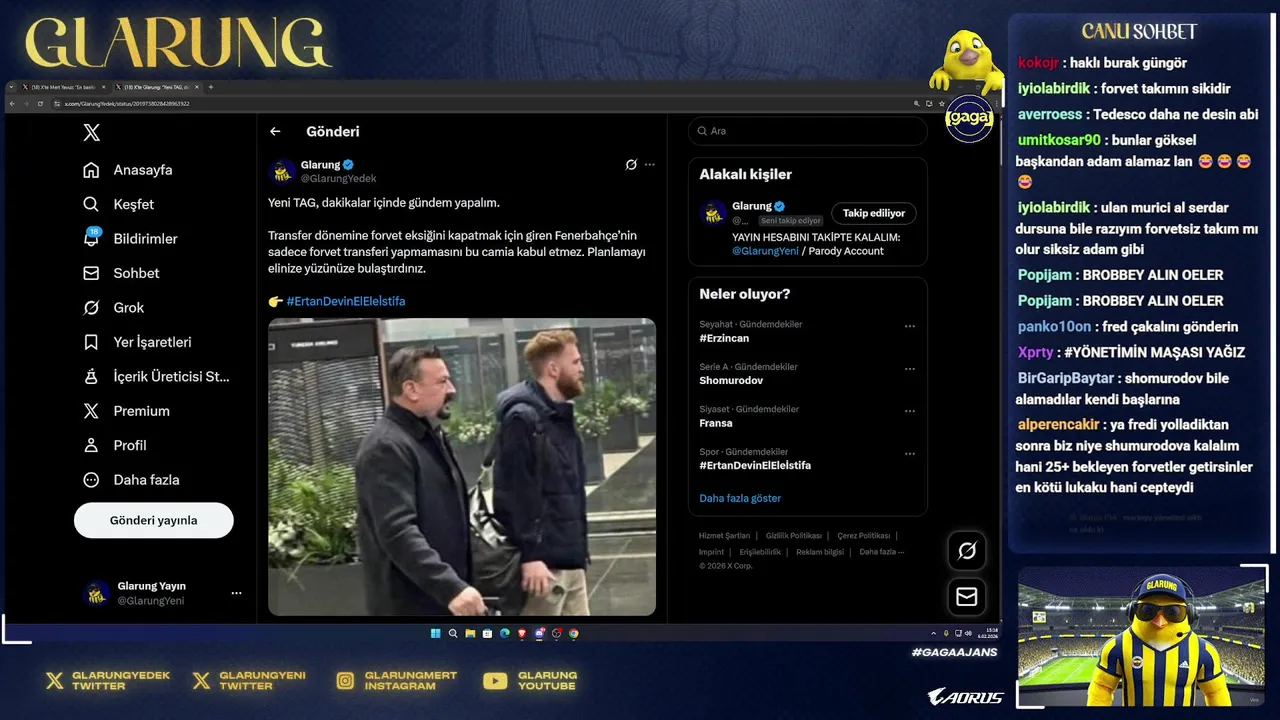
Task: Open Premium X icon
Action: click(x=91, y=411)
